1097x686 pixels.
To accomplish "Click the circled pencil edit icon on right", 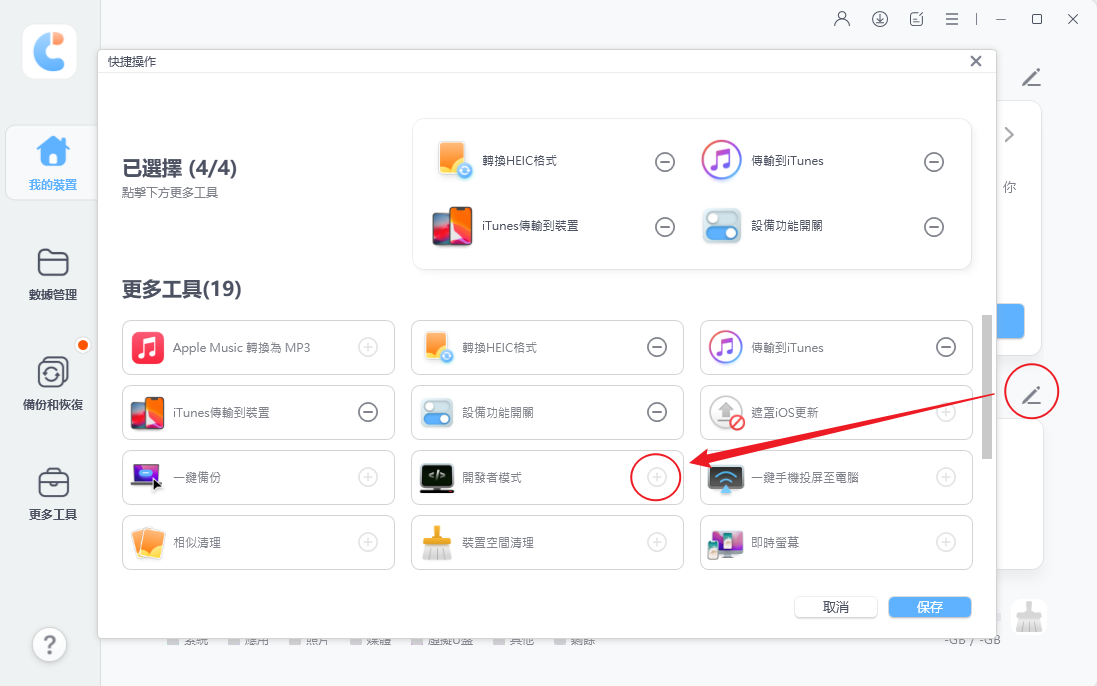I will point(1031,395).
